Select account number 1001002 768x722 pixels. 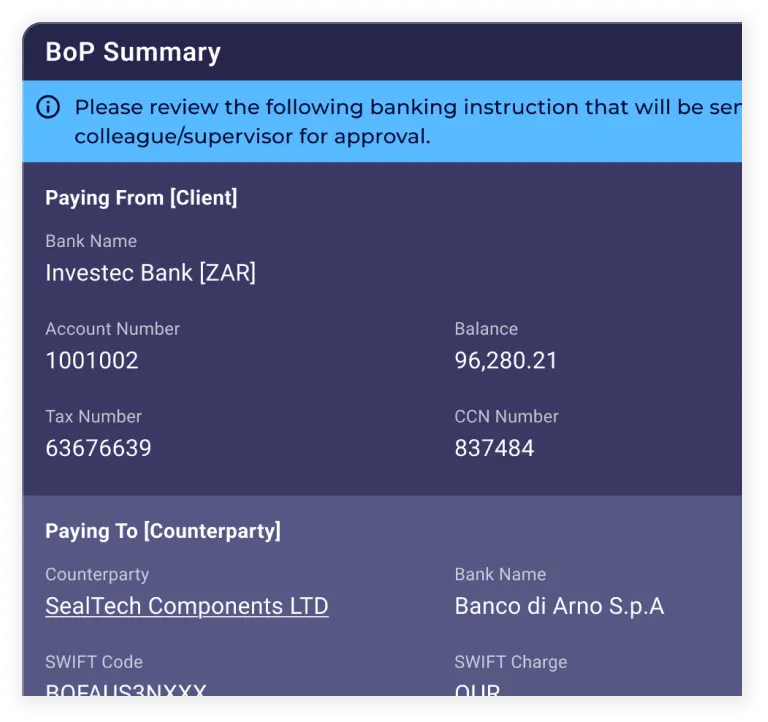[x=92, y=361]
